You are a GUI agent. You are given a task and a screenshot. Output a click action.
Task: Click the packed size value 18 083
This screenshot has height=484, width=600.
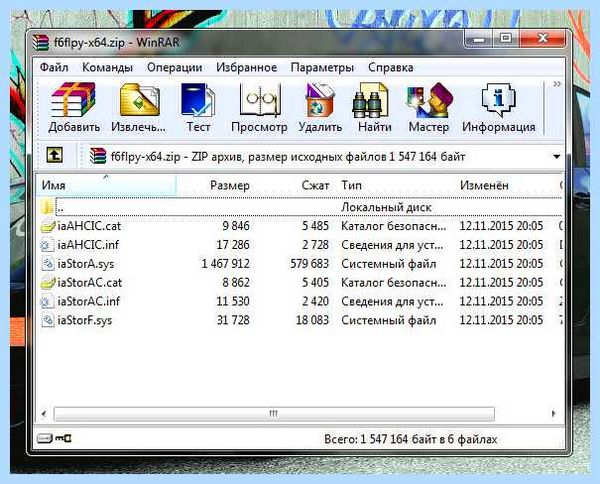pos(312,320)
